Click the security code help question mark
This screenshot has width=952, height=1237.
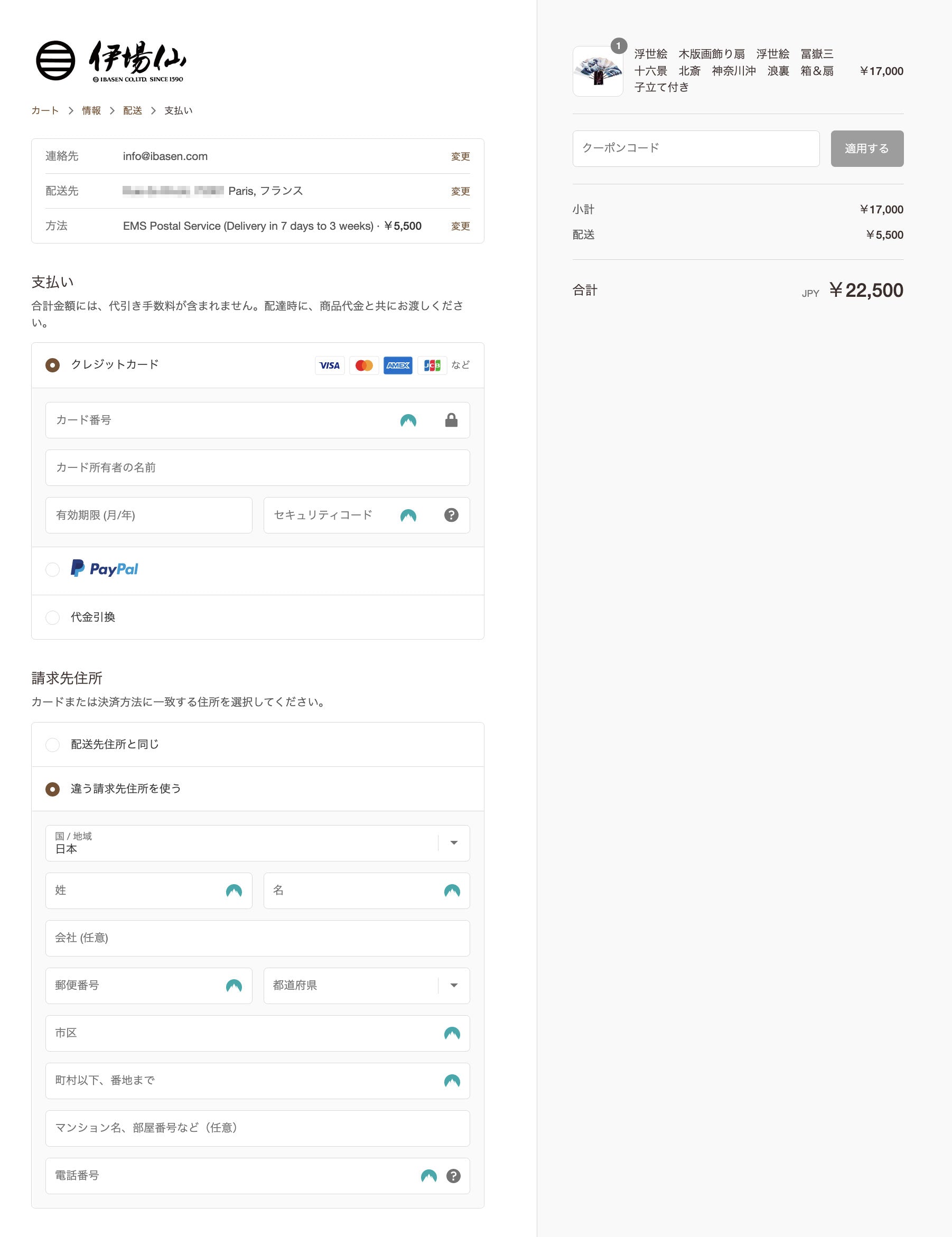tap(451, 516)
